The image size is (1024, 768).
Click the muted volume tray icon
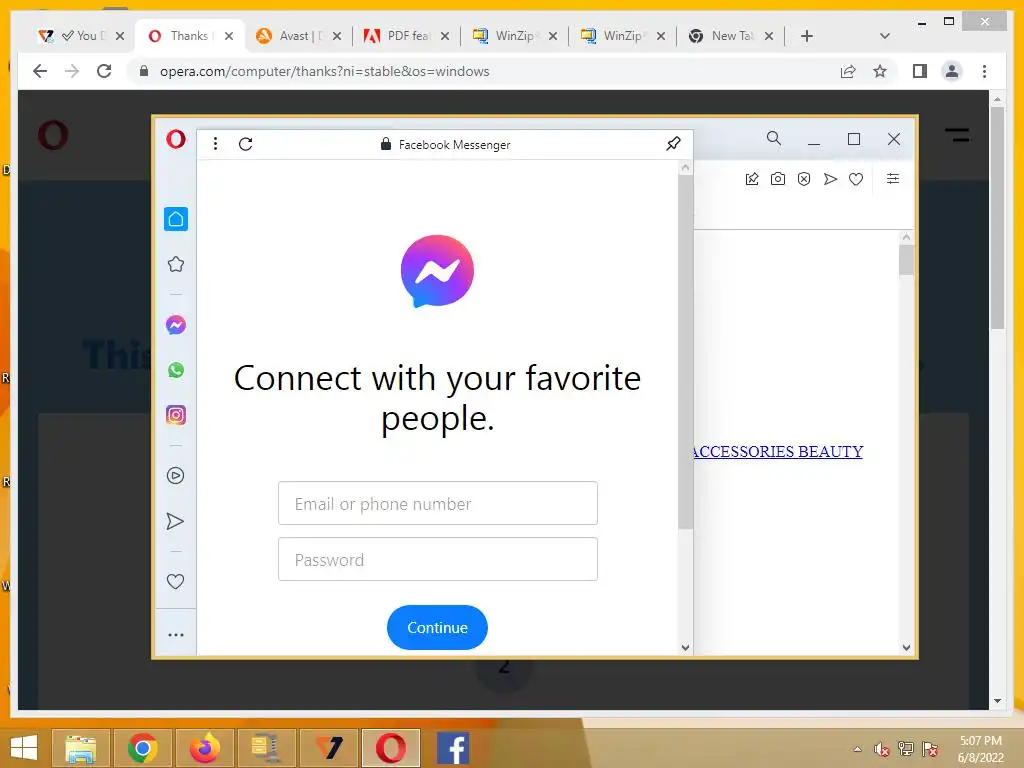882,749
